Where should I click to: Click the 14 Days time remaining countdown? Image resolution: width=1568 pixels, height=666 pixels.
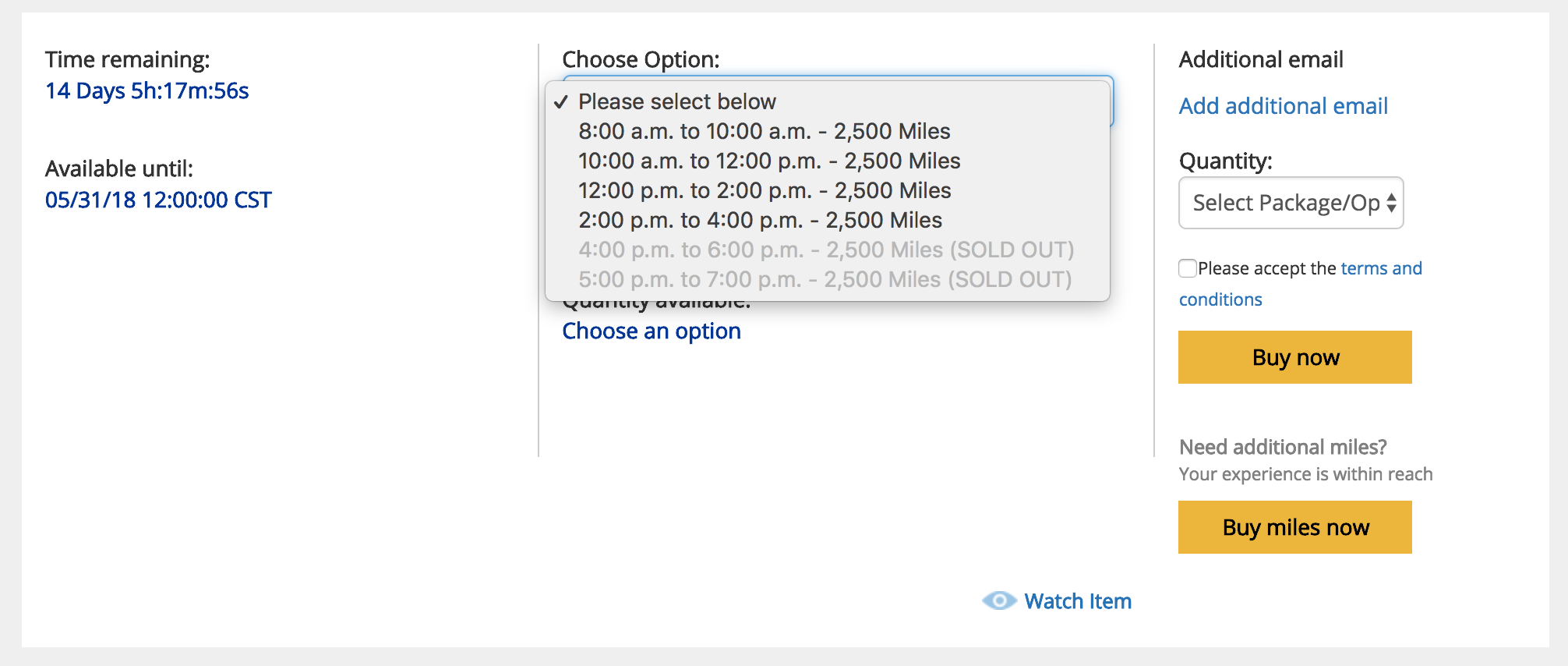[147, 90]
